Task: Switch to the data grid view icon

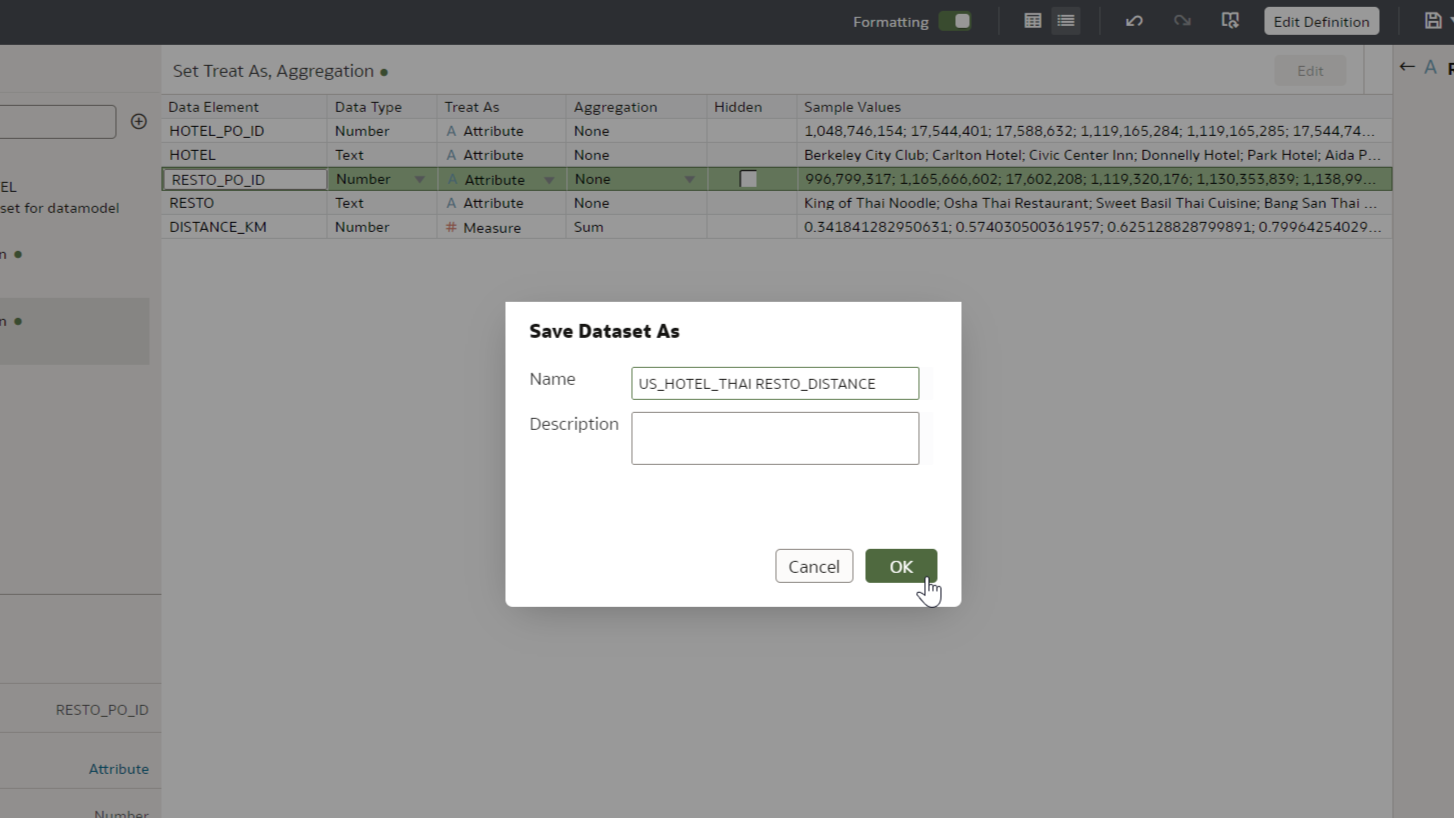Action: (1033, 21)
